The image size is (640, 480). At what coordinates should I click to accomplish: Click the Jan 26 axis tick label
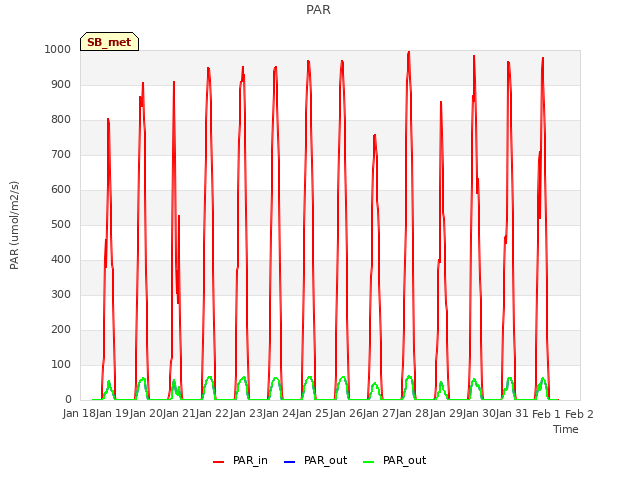345,414
